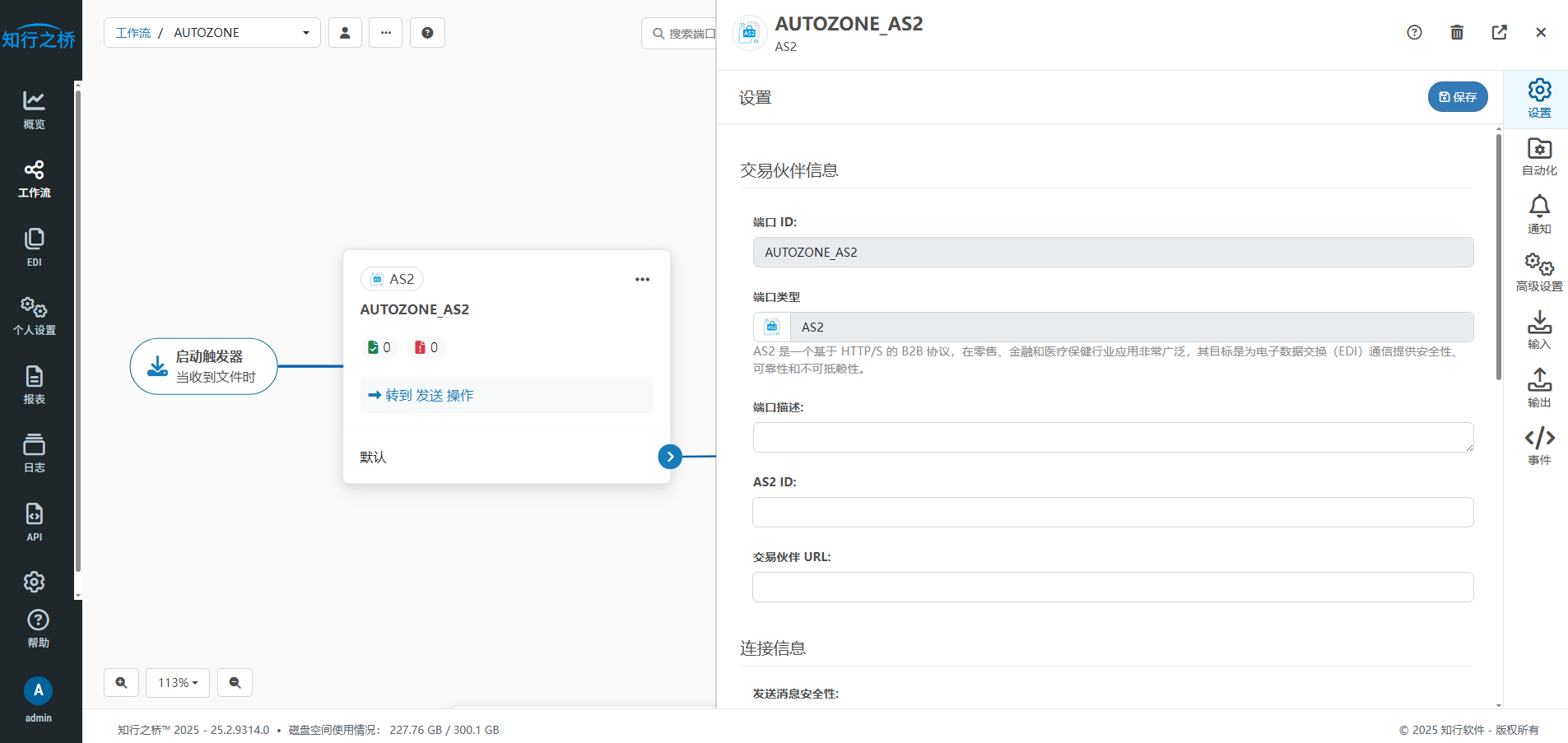The height and width of the screenshot is (743, 1568).
Task: Switch to the 自动化 automation tab
Action: [1538, 157]
